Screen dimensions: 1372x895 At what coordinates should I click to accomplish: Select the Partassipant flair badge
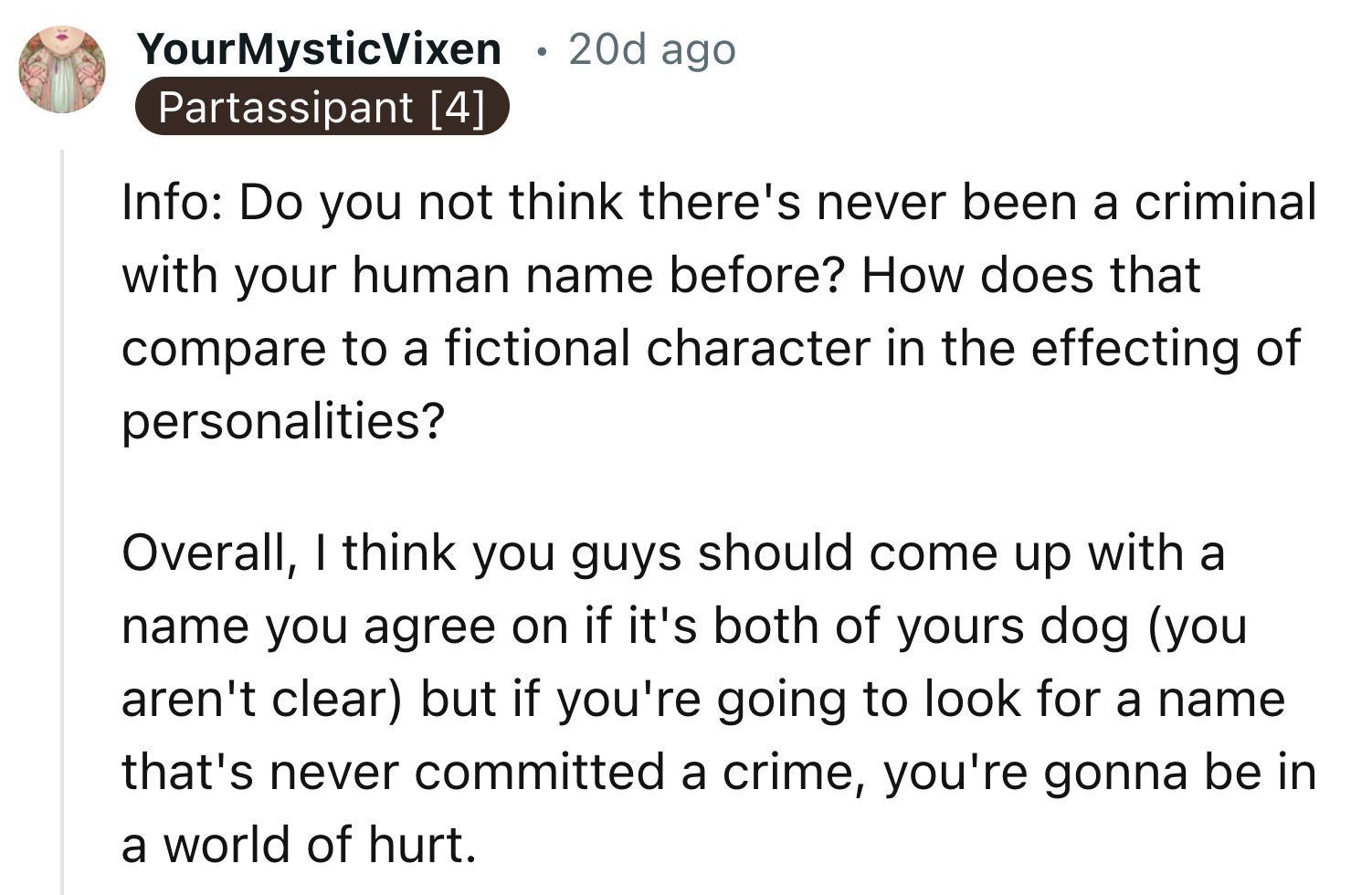pyautogui.click(x=321, y=108)
